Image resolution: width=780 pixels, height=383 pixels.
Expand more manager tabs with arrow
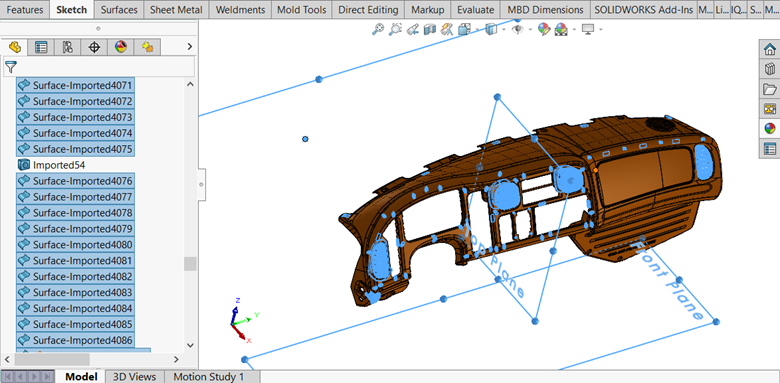click(x=189, y=47)
